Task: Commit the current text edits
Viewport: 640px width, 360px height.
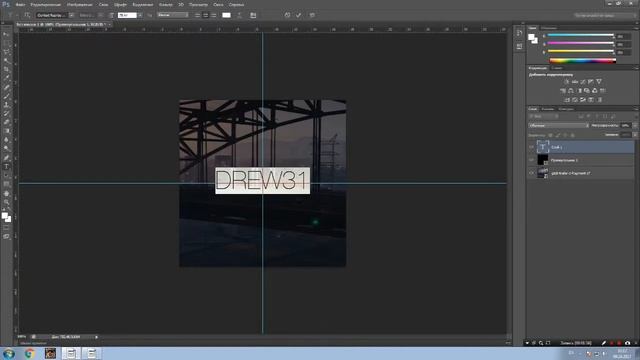Action: (299, 15)
